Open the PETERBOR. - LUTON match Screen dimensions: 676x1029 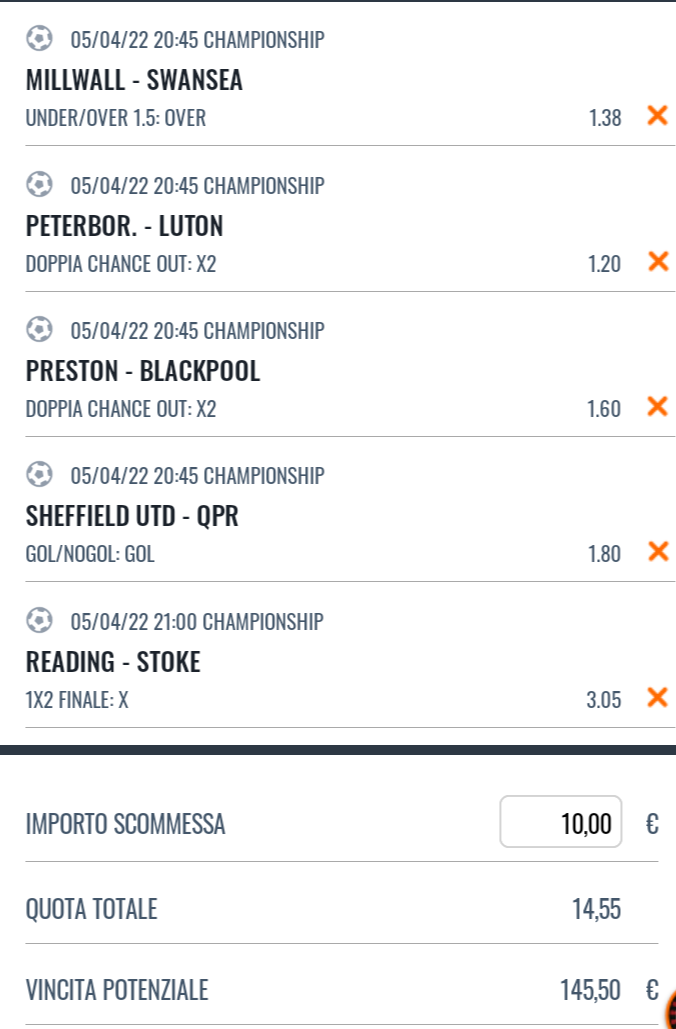click(x=124, y=226)
